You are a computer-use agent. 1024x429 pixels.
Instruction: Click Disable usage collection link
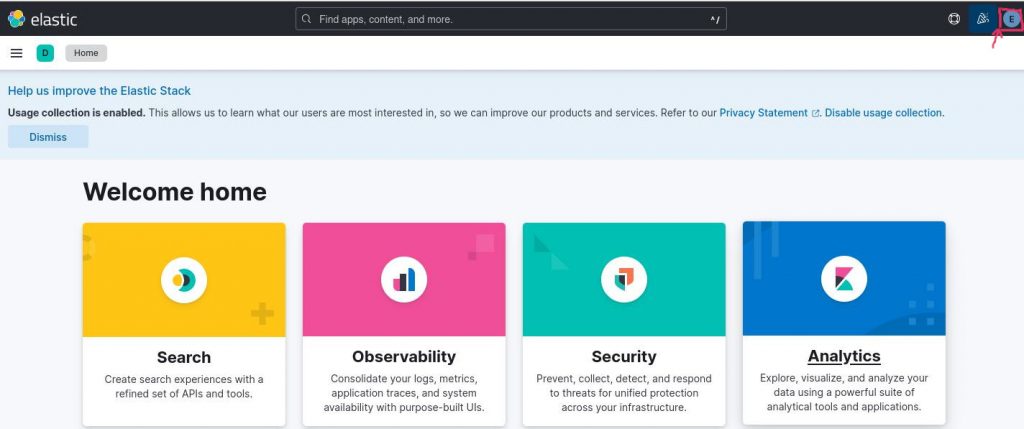coord(883,113)
